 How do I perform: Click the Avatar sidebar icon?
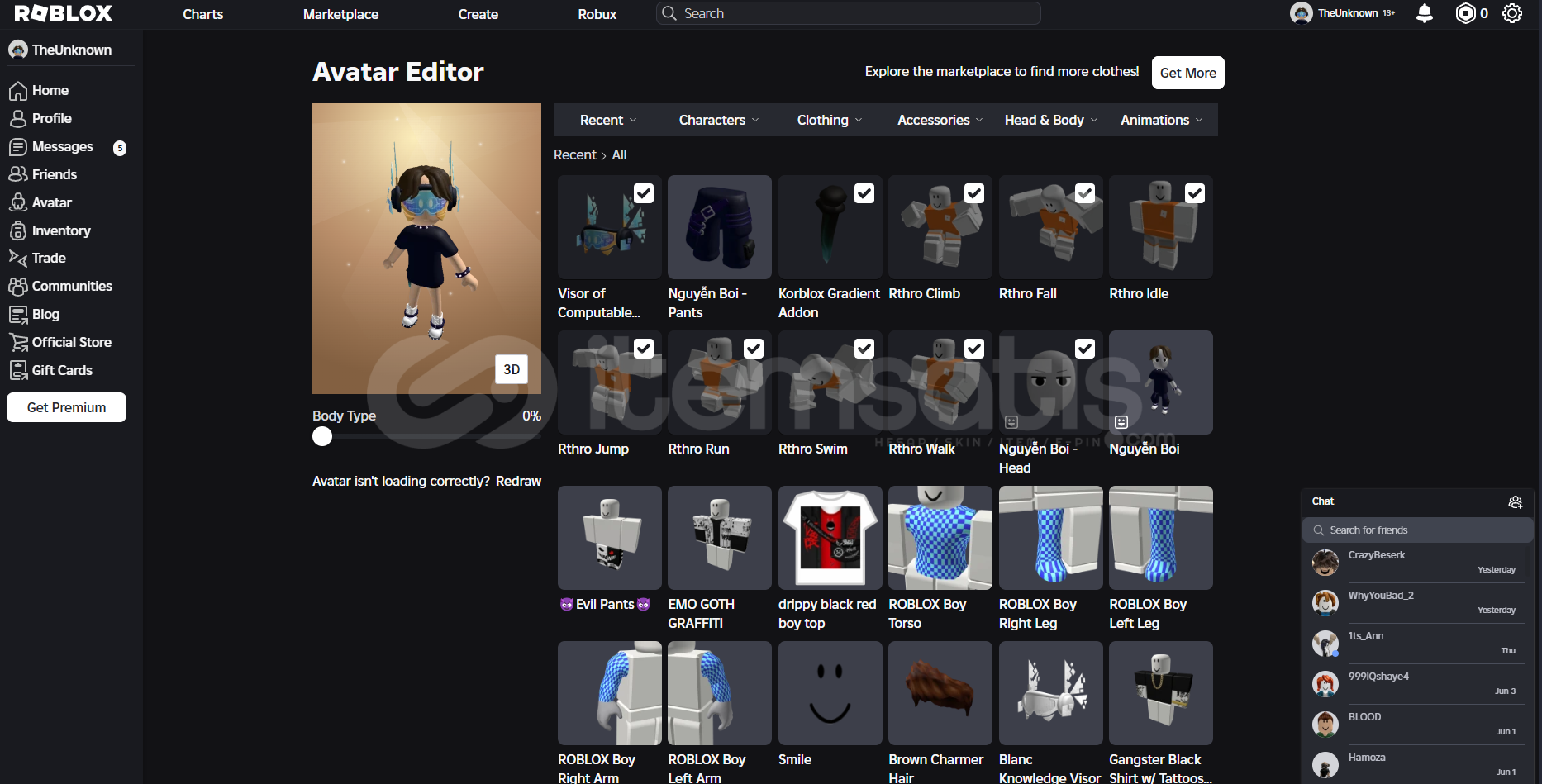18,202
